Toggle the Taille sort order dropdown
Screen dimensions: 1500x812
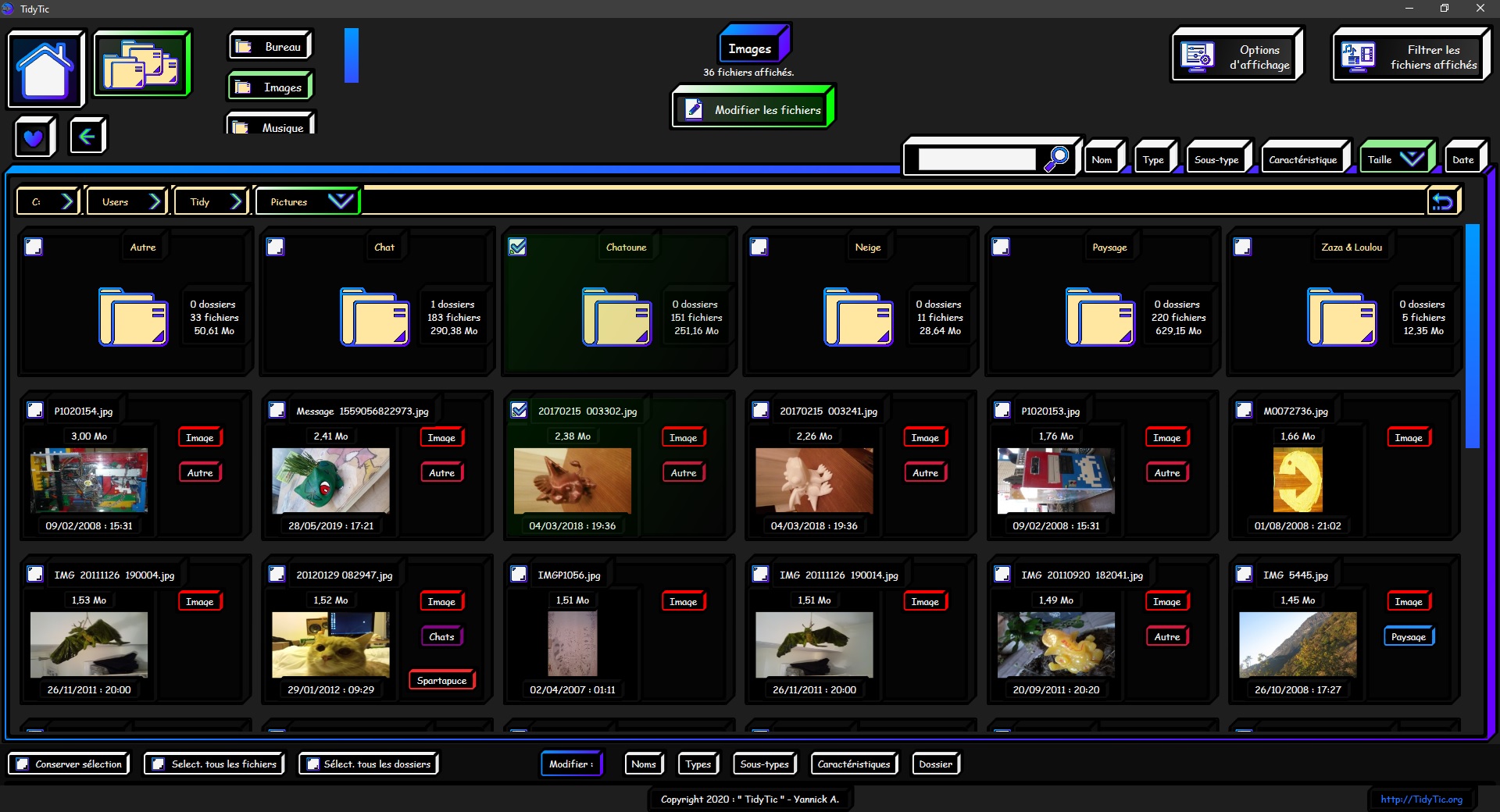click(1411, 159)
